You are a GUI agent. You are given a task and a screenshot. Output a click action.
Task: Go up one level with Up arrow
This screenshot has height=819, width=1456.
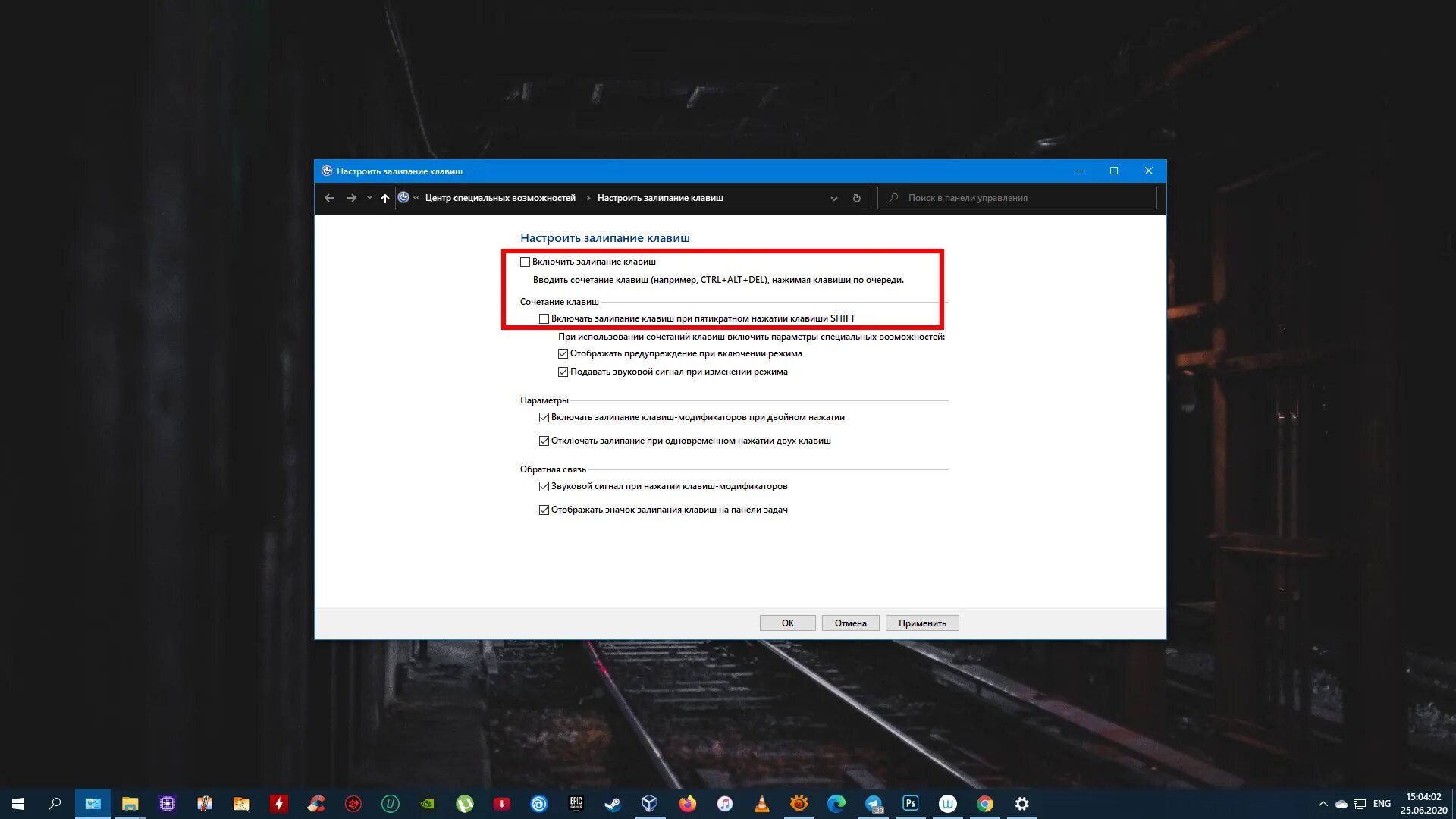tap(385, 198)
